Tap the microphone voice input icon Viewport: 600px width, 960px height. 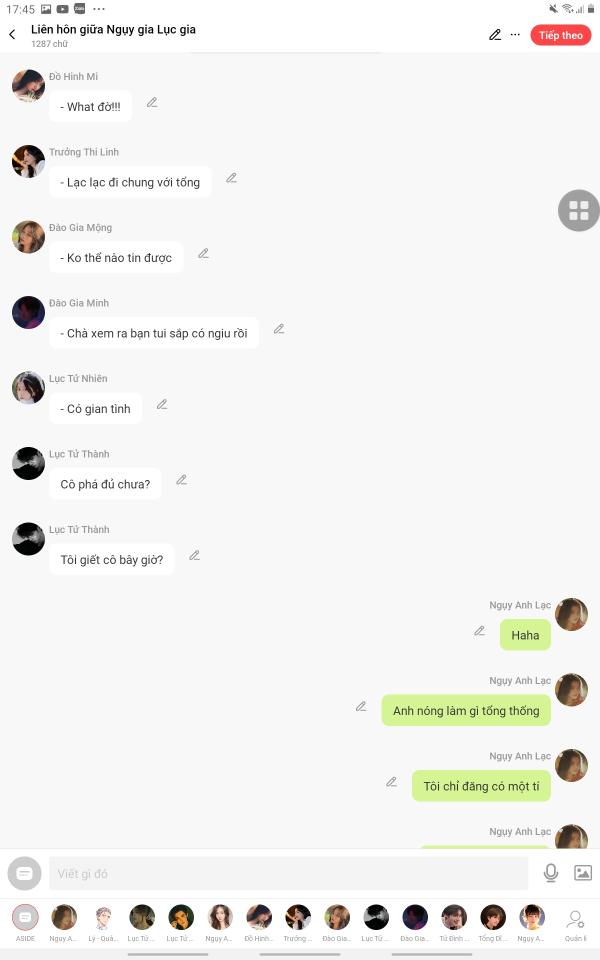550,873
